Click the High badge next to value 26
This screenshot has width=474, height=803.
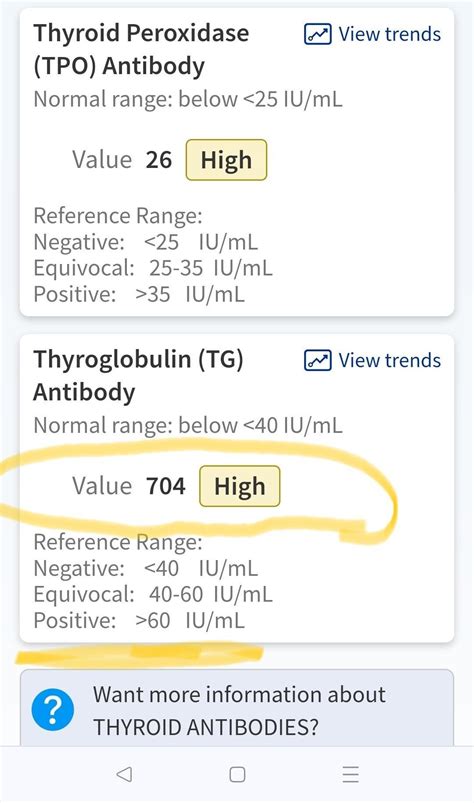[226, 160]
